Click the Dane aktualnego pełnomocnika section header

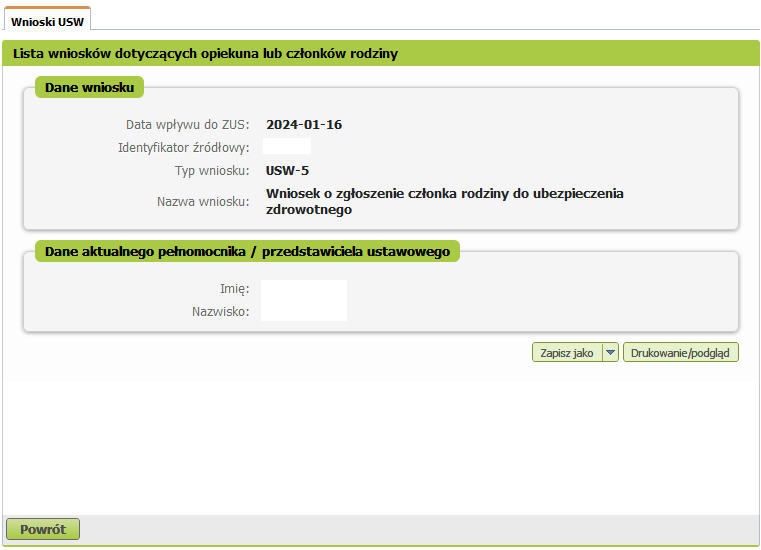(x=248, y=251)
